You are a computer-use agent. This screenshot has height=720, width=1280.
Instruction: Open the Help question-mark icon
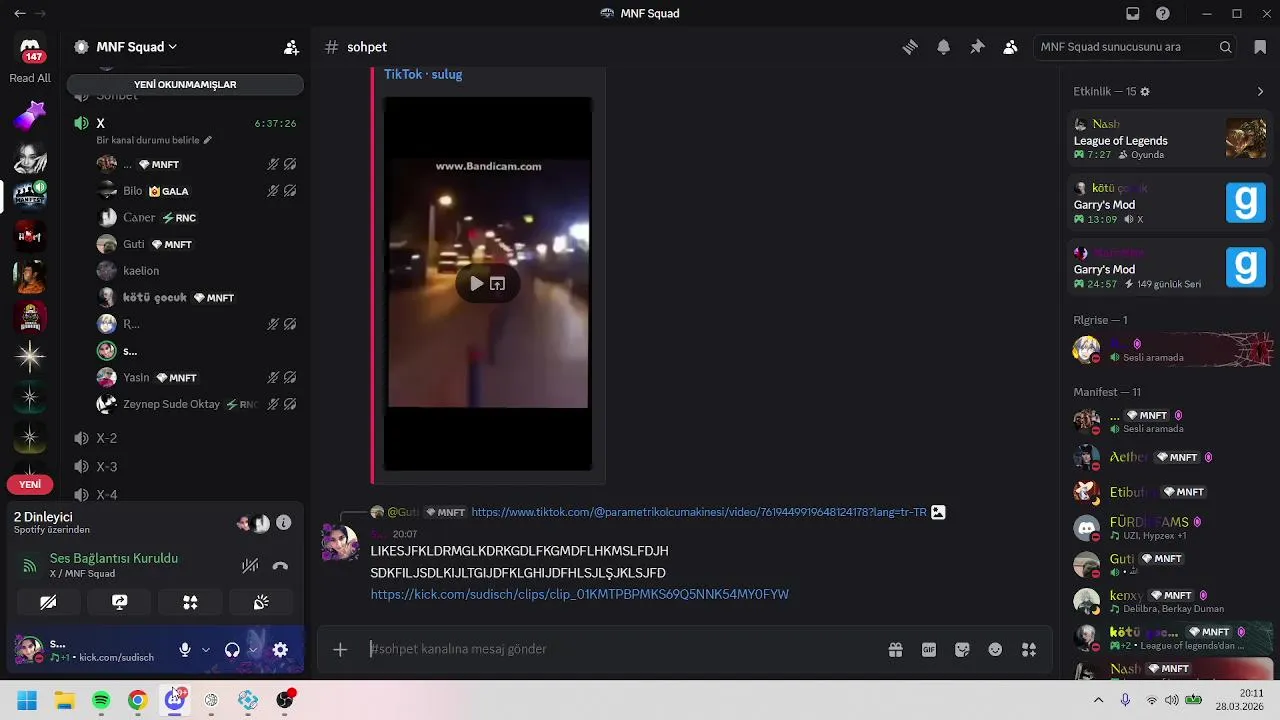tap(1163, 14)
